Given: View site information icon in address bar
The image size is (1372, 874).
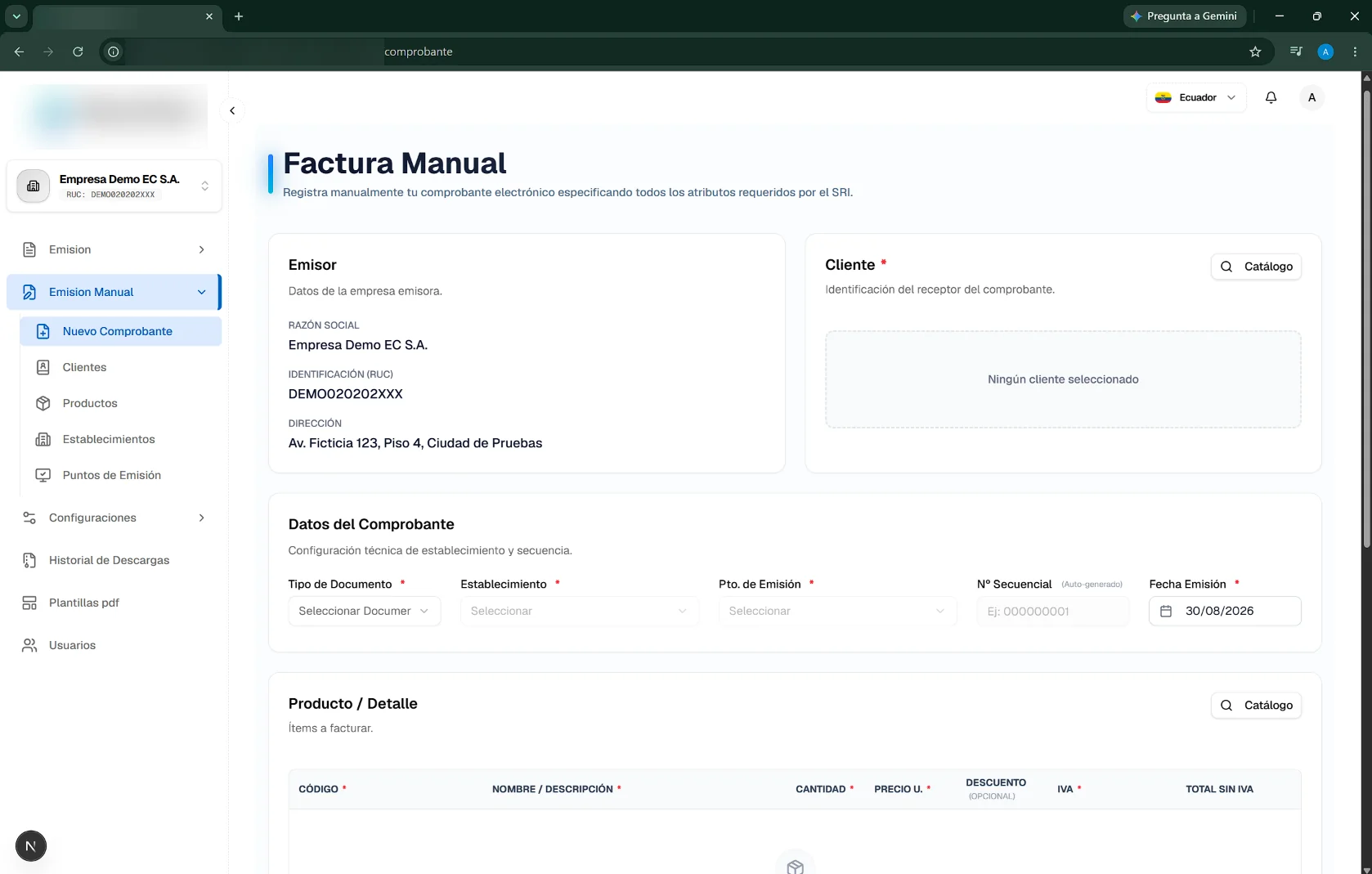Looking at the screenshot, I should pos(114,52).
